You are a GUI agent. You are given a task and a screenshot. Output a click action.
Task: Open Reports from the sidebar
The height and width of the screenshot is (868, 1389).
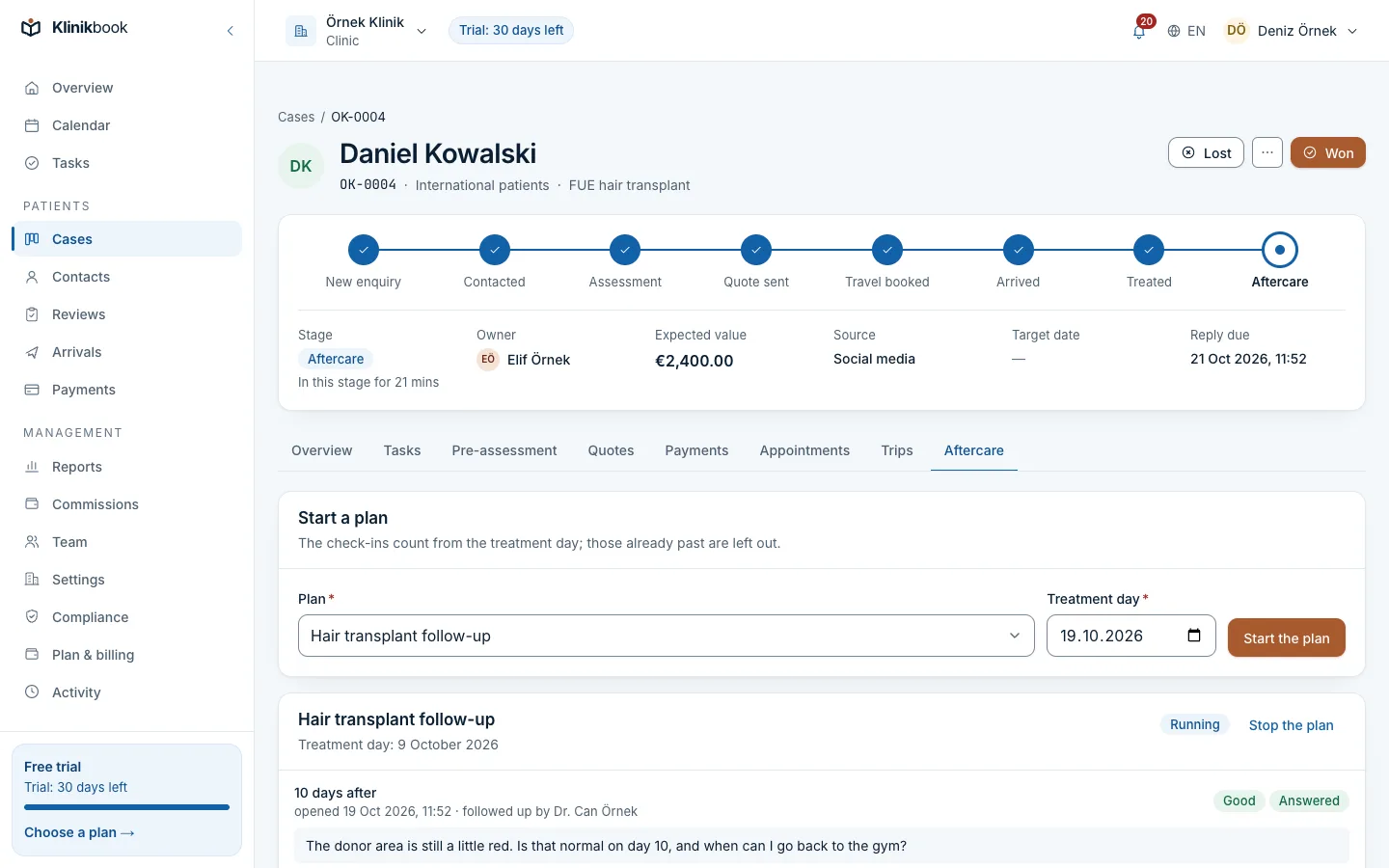coord(126,467)
